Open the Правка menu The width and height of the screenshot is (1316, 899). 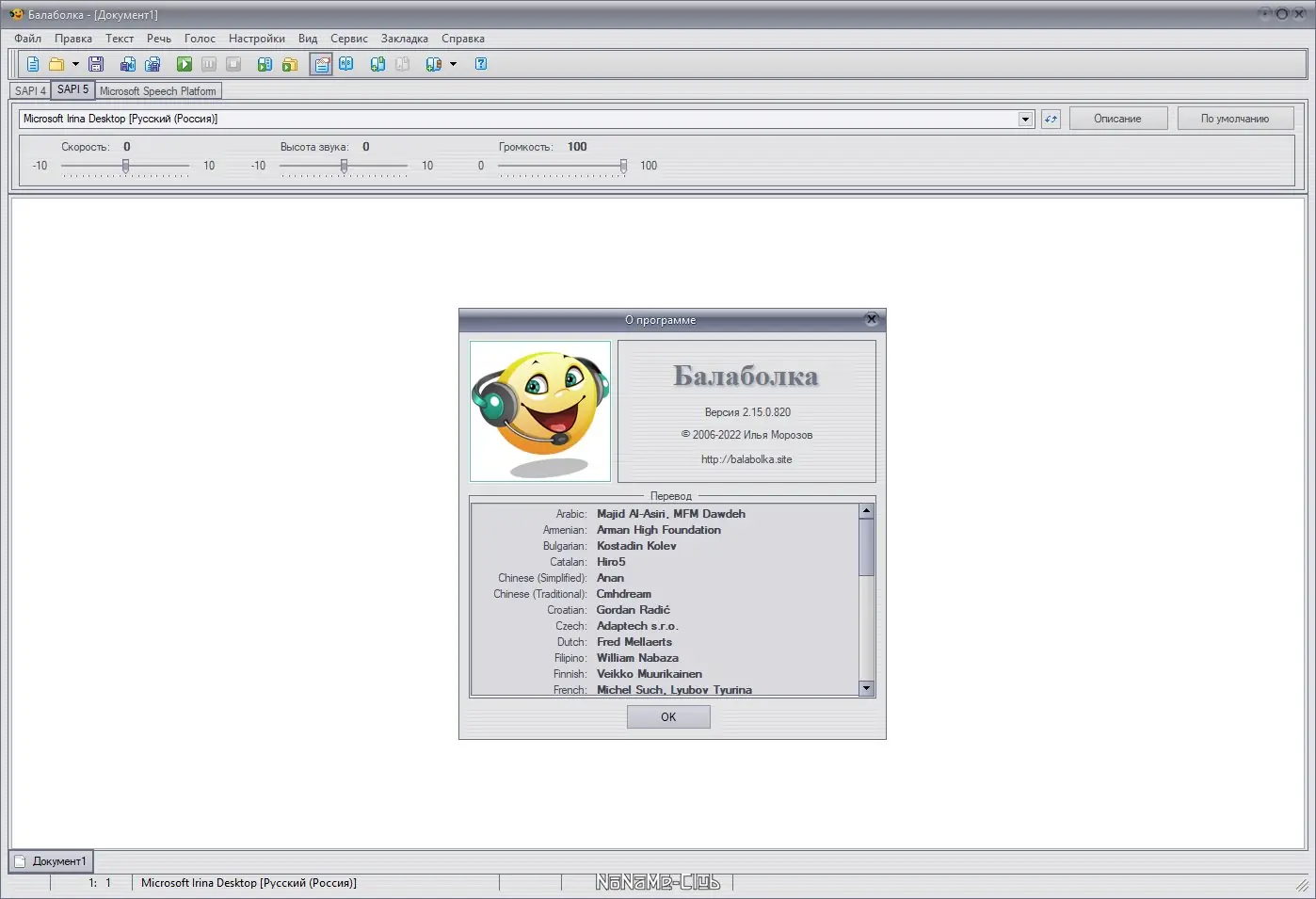click(73, 39)
